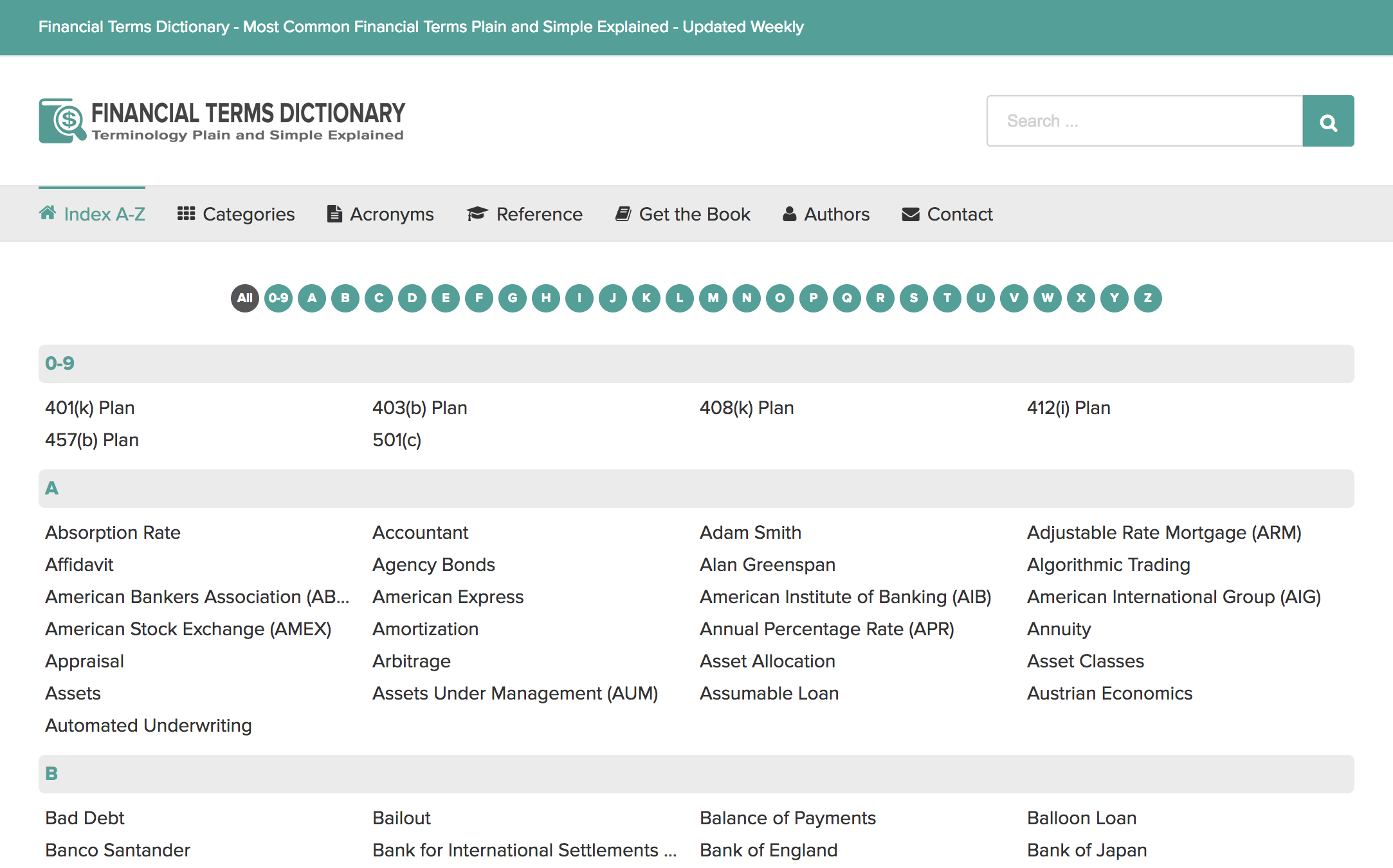Open the Assets Under Management (AUM) link
The width and height of the screenshot is (1393, 868).
[515, 693]
